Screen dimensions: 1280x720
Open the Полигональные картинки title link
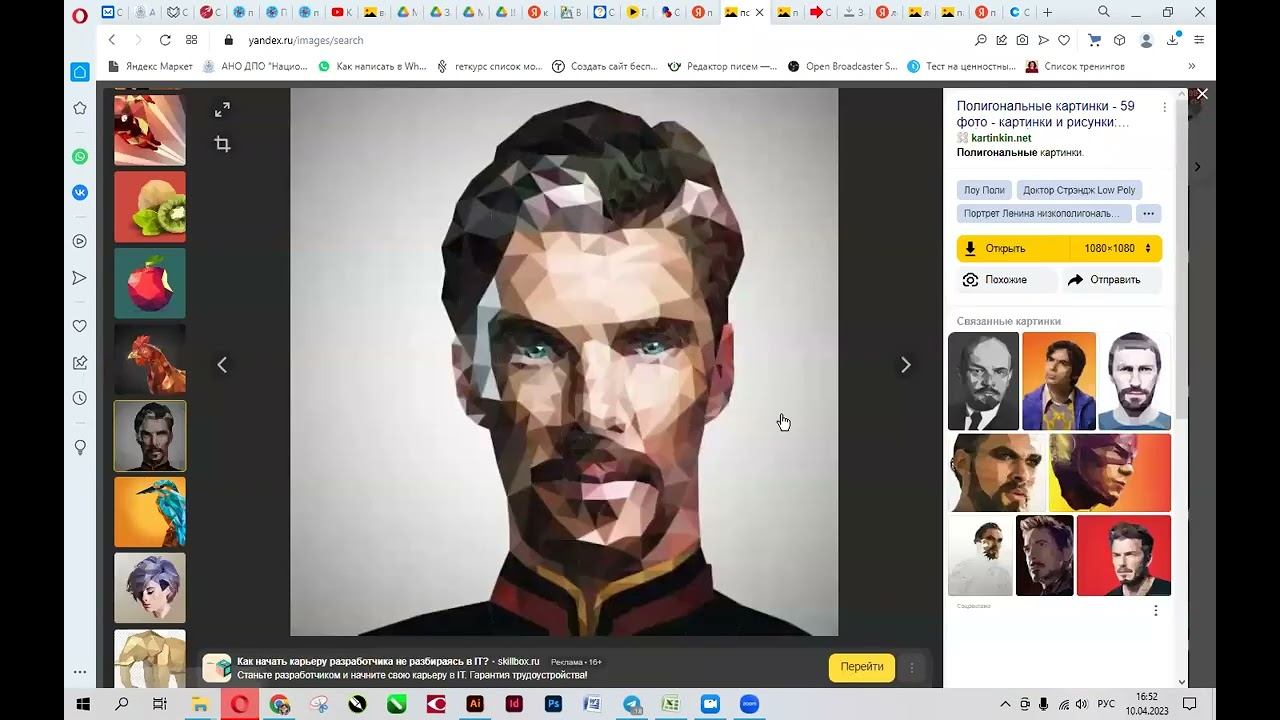1046,114
